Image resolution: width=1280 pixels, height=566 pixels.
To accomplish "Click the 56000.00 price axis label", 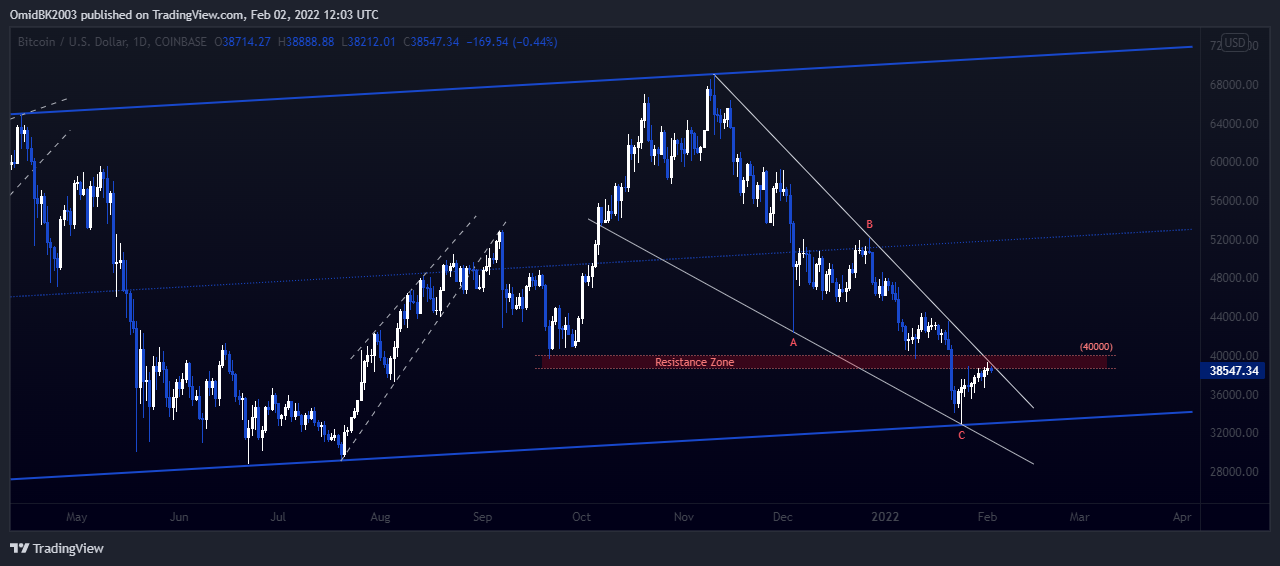I will pyautogui.click(x=1232, y=201).
